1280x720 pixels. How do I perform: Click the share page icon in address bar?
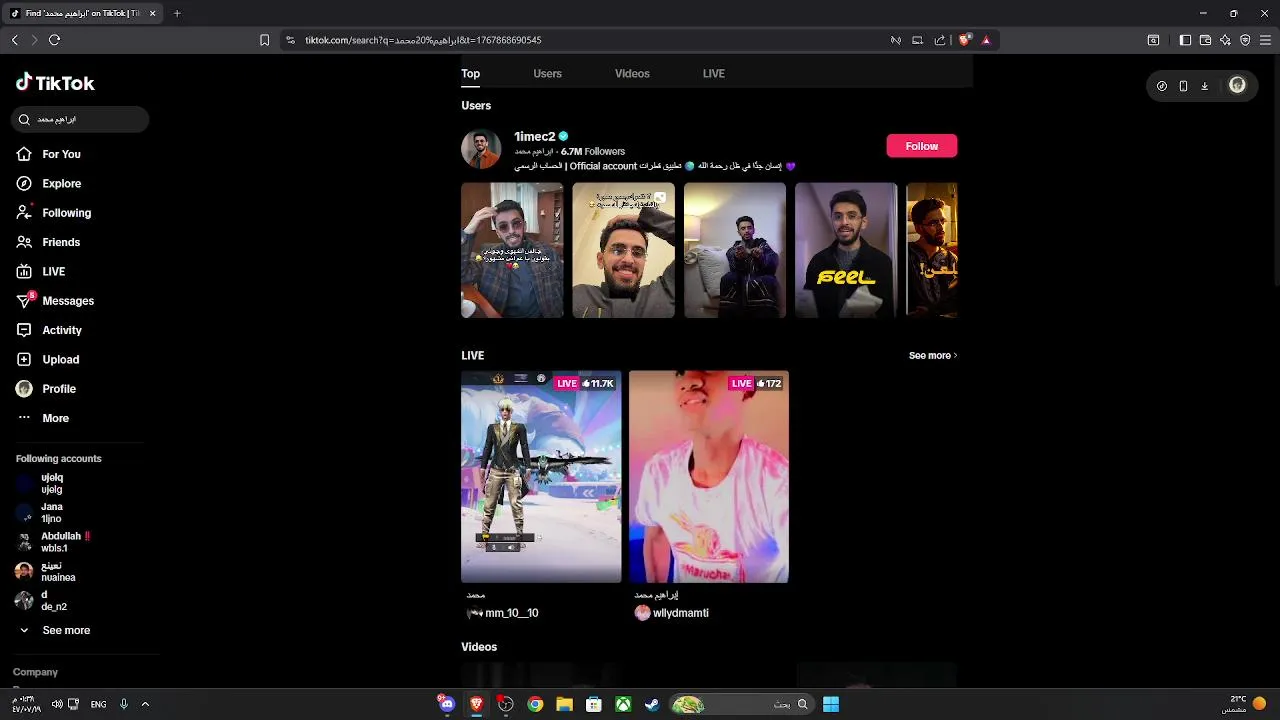click(940, 40)
